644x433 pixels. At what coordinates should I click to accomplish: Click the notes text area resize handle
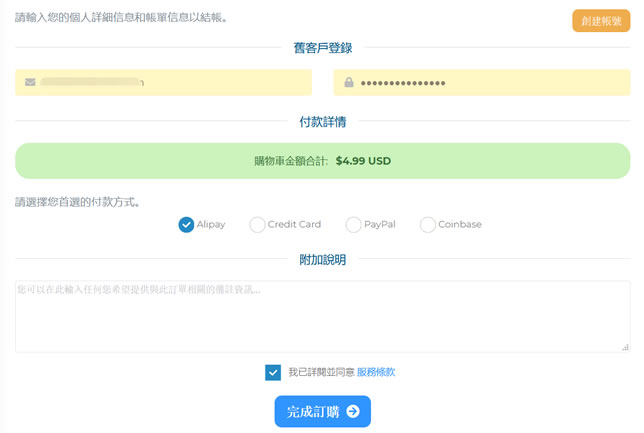[625, 347]
